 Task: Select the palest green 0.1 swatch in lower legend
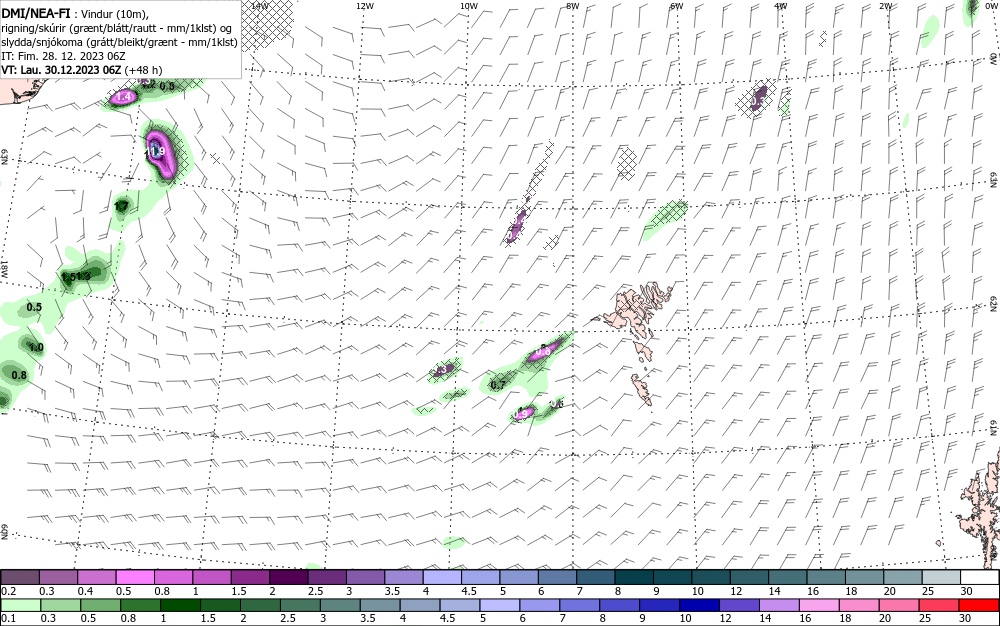[20, 605]
